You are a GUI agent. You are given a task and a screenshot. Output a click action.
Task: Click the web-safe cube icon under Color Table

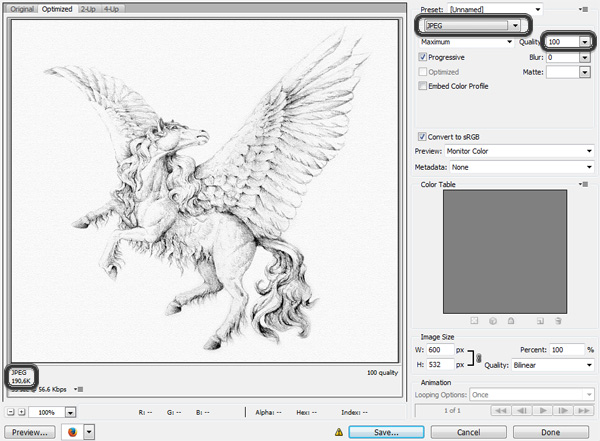[492, 321]
